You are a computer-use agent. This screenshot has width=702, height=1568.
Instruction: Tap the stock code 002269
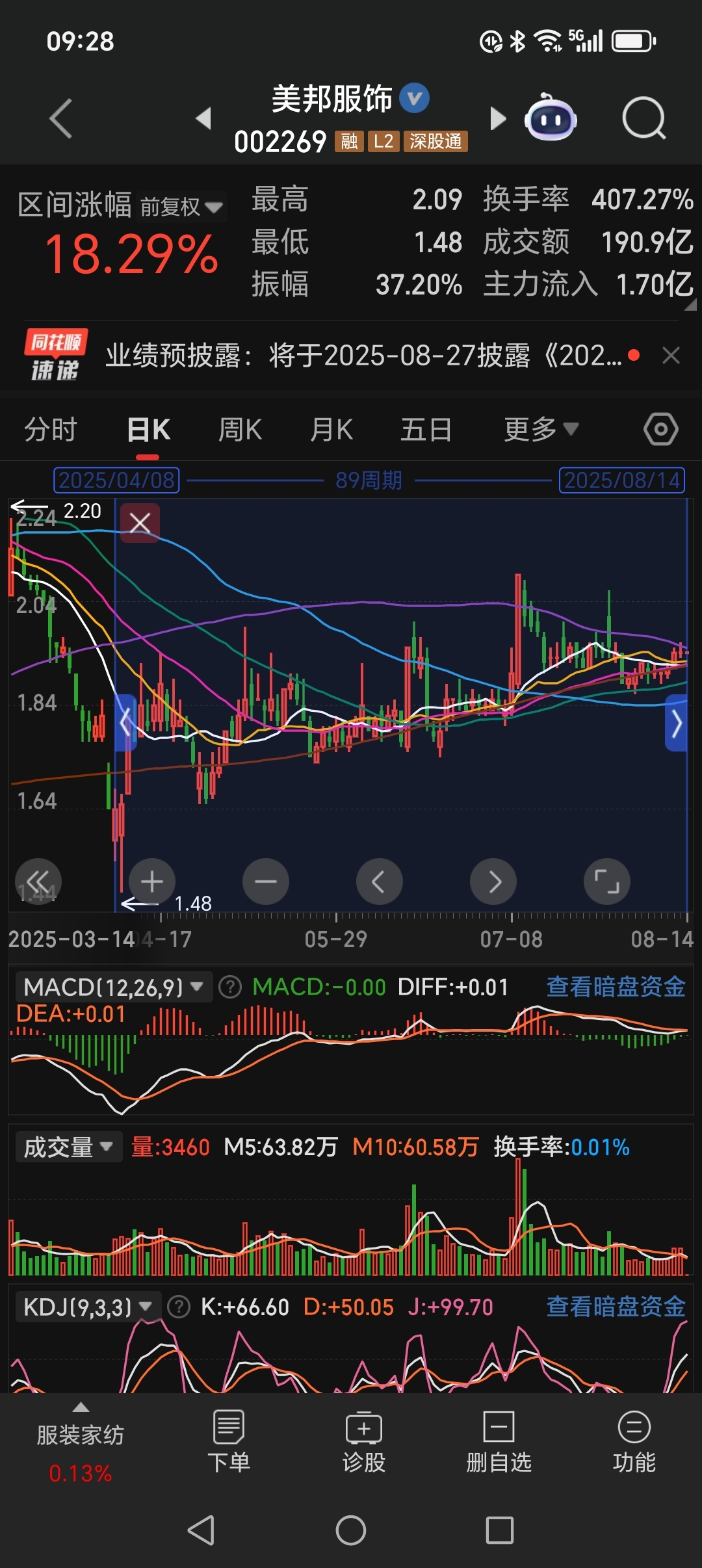[280, 142]
